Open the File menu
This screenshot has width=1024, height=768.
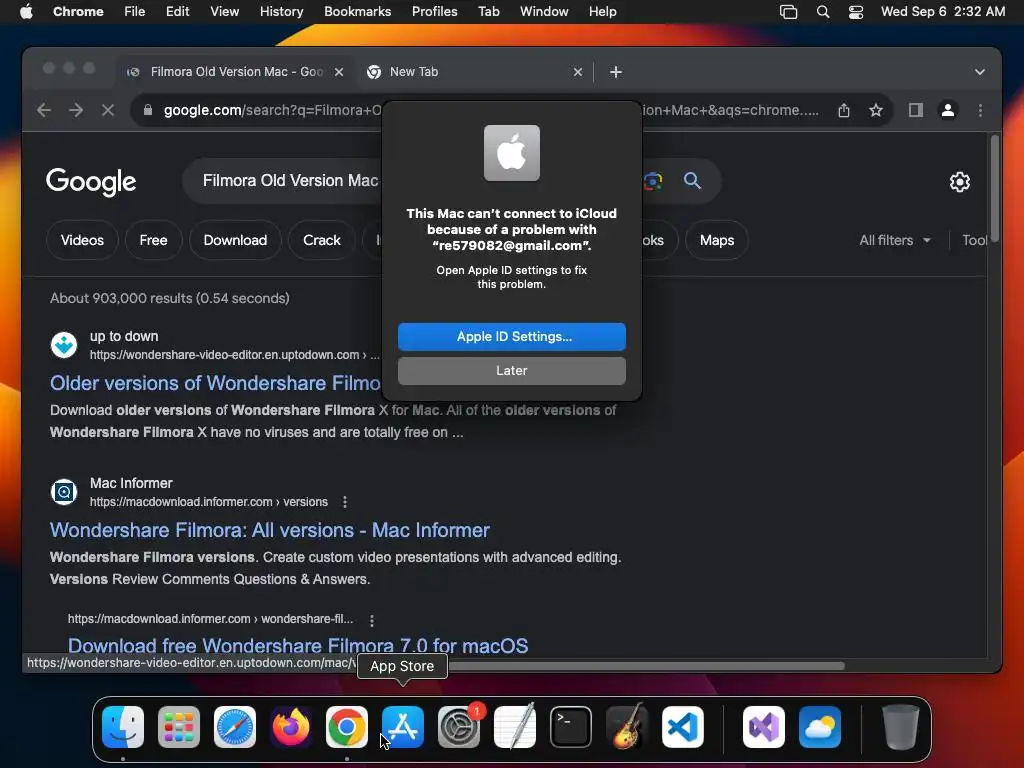coord(135,12)
